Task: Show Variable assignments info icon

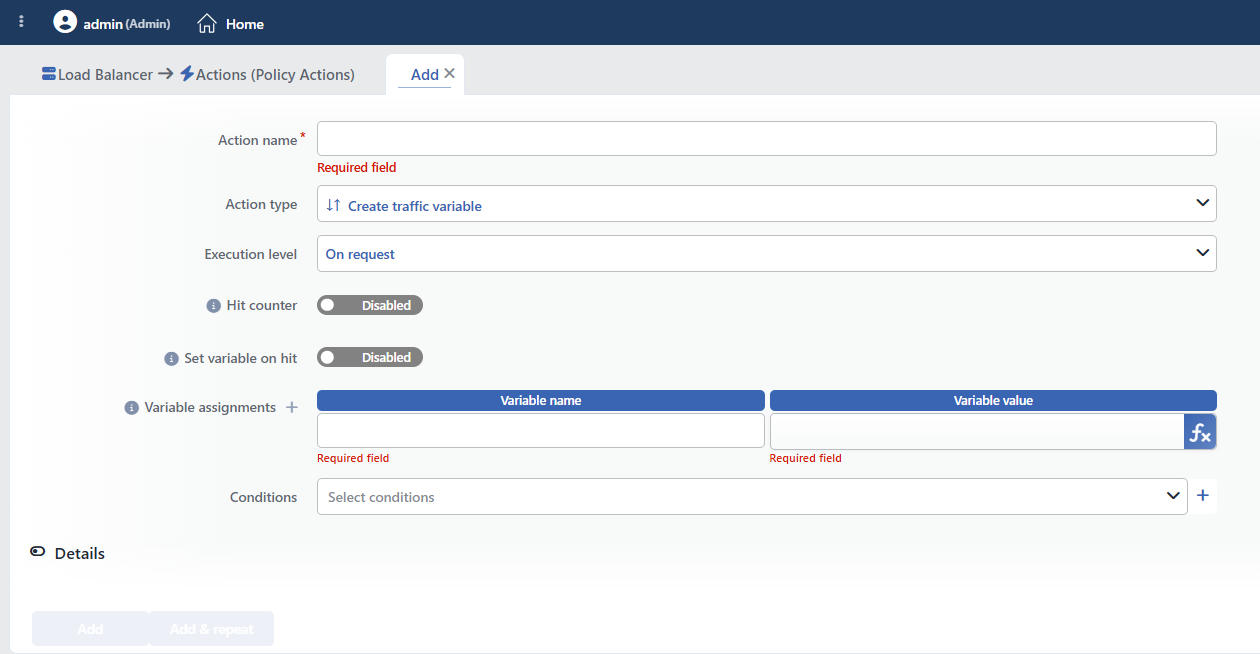Action: point(131,408)
